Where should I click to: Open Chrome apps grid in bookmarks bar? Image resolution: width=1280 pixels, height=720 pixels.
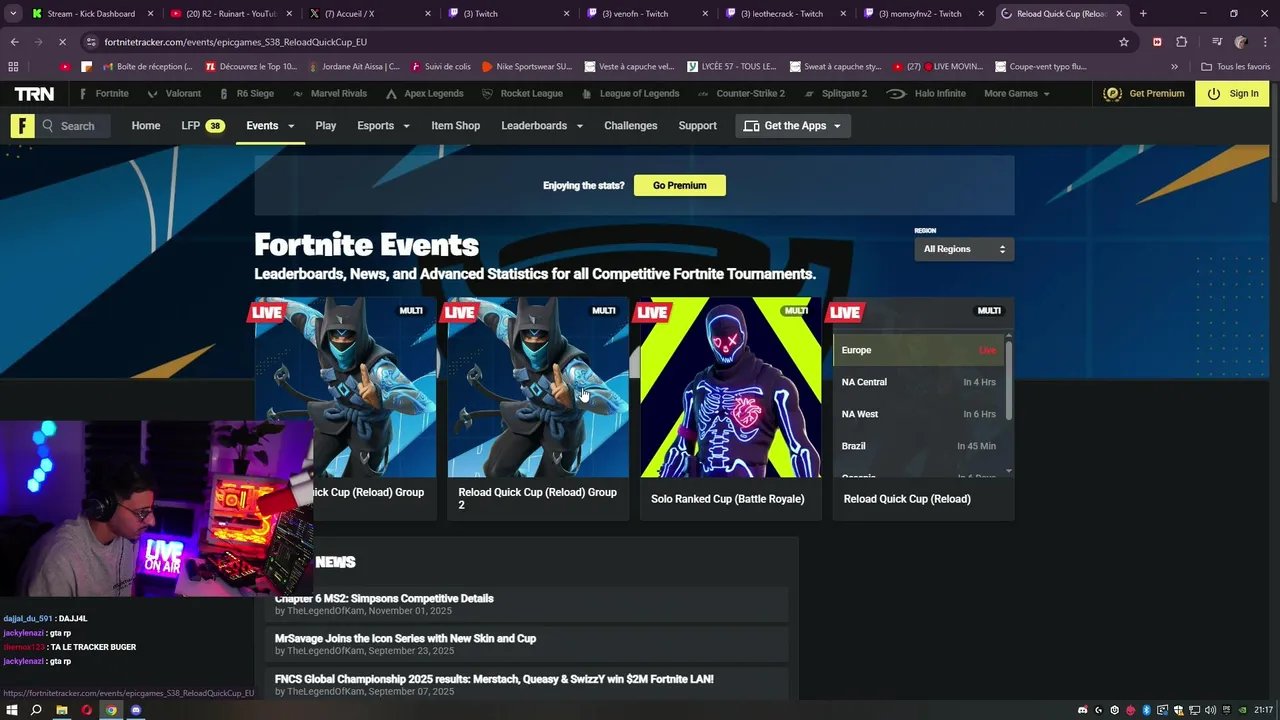[x=13, y=67]
